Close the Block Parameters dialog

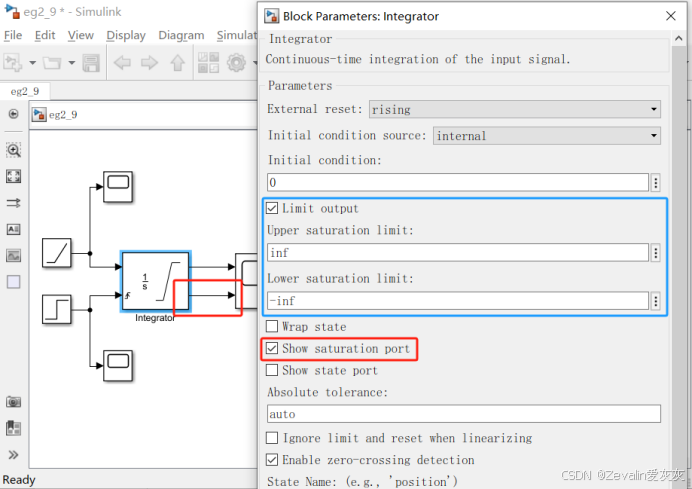[671, 16]
